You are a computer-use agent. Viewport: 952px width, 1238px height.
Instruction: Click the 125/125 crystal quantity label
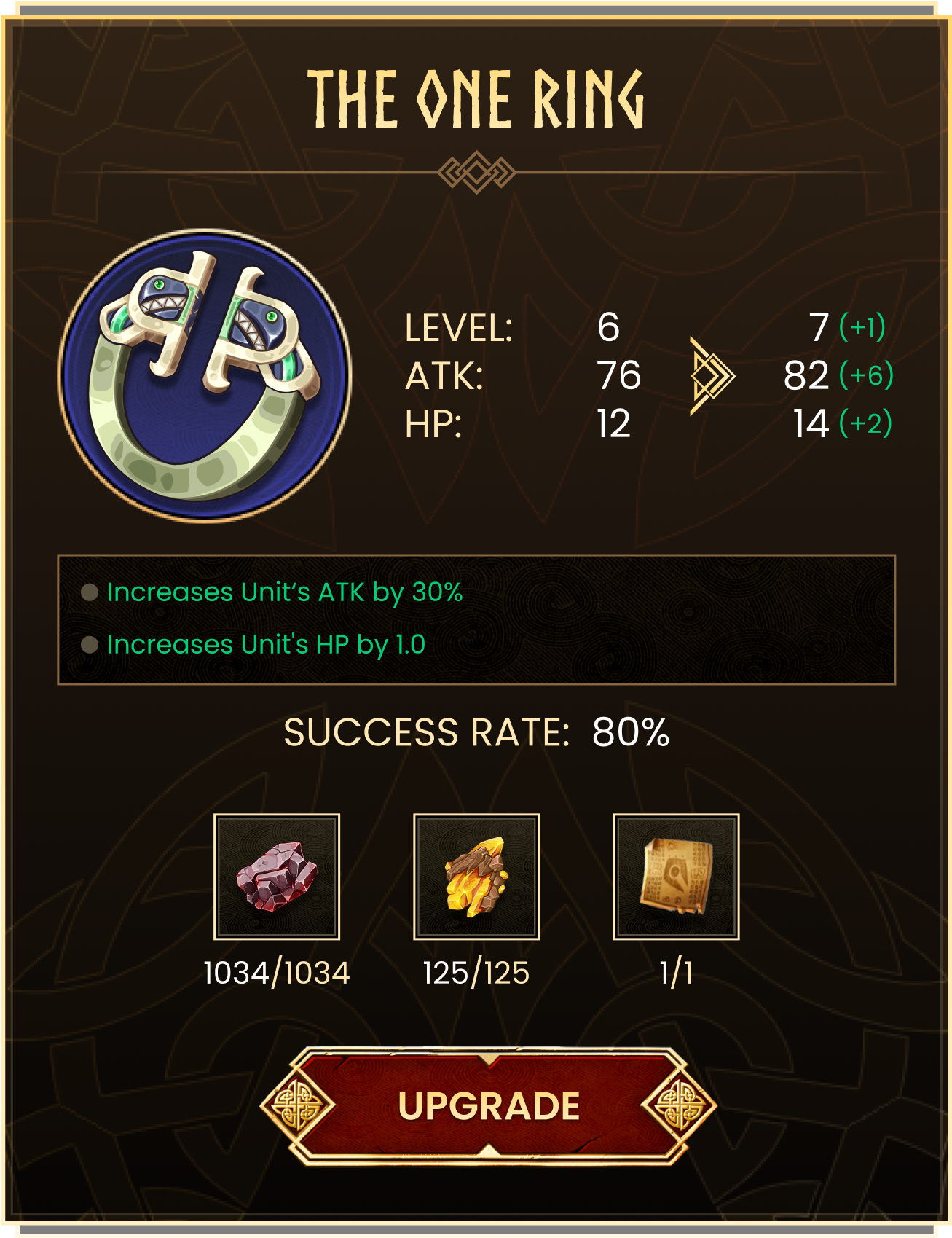(476, 973)
